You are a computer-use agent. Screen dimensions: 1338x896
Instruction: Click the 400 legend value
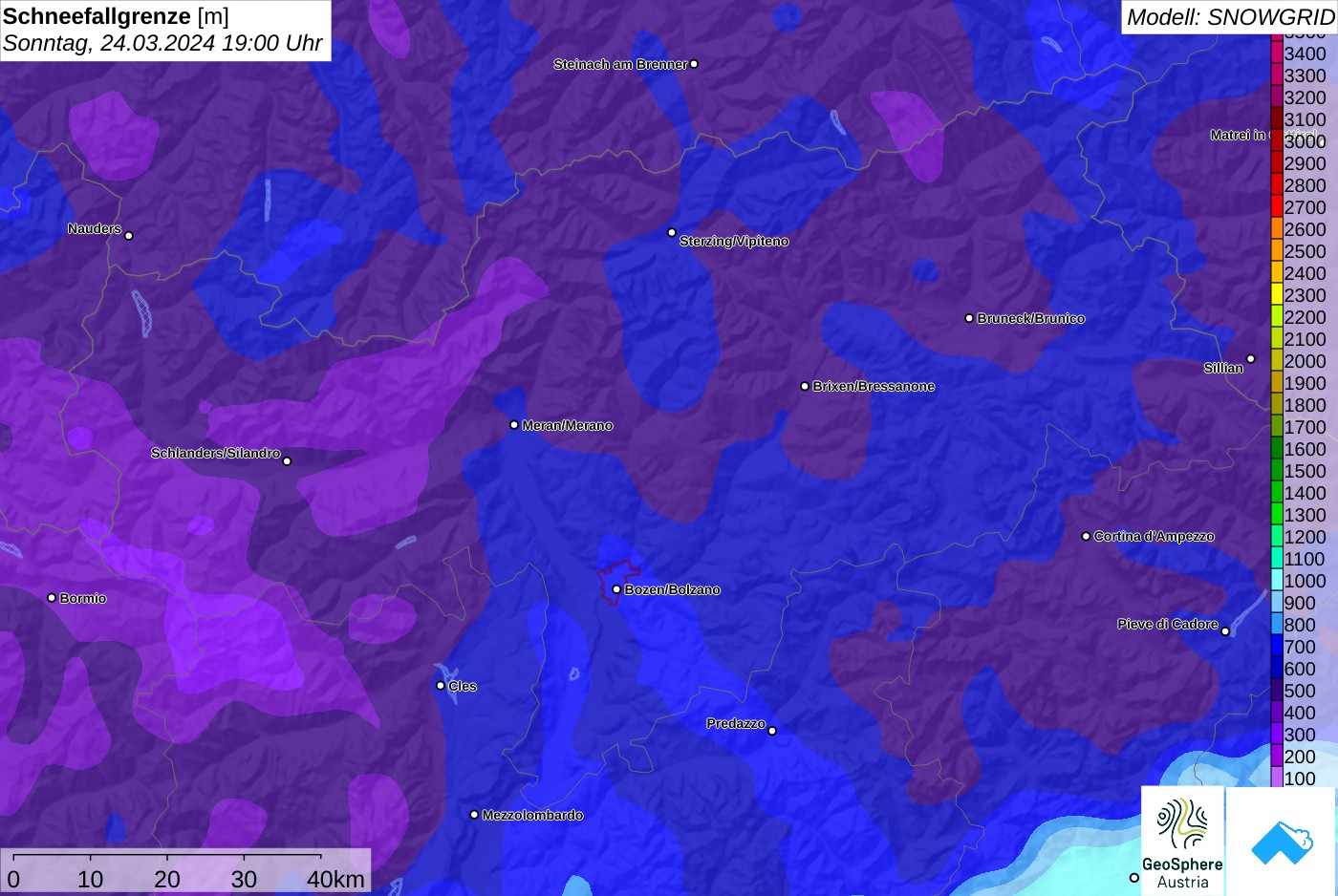(1301, 713)
